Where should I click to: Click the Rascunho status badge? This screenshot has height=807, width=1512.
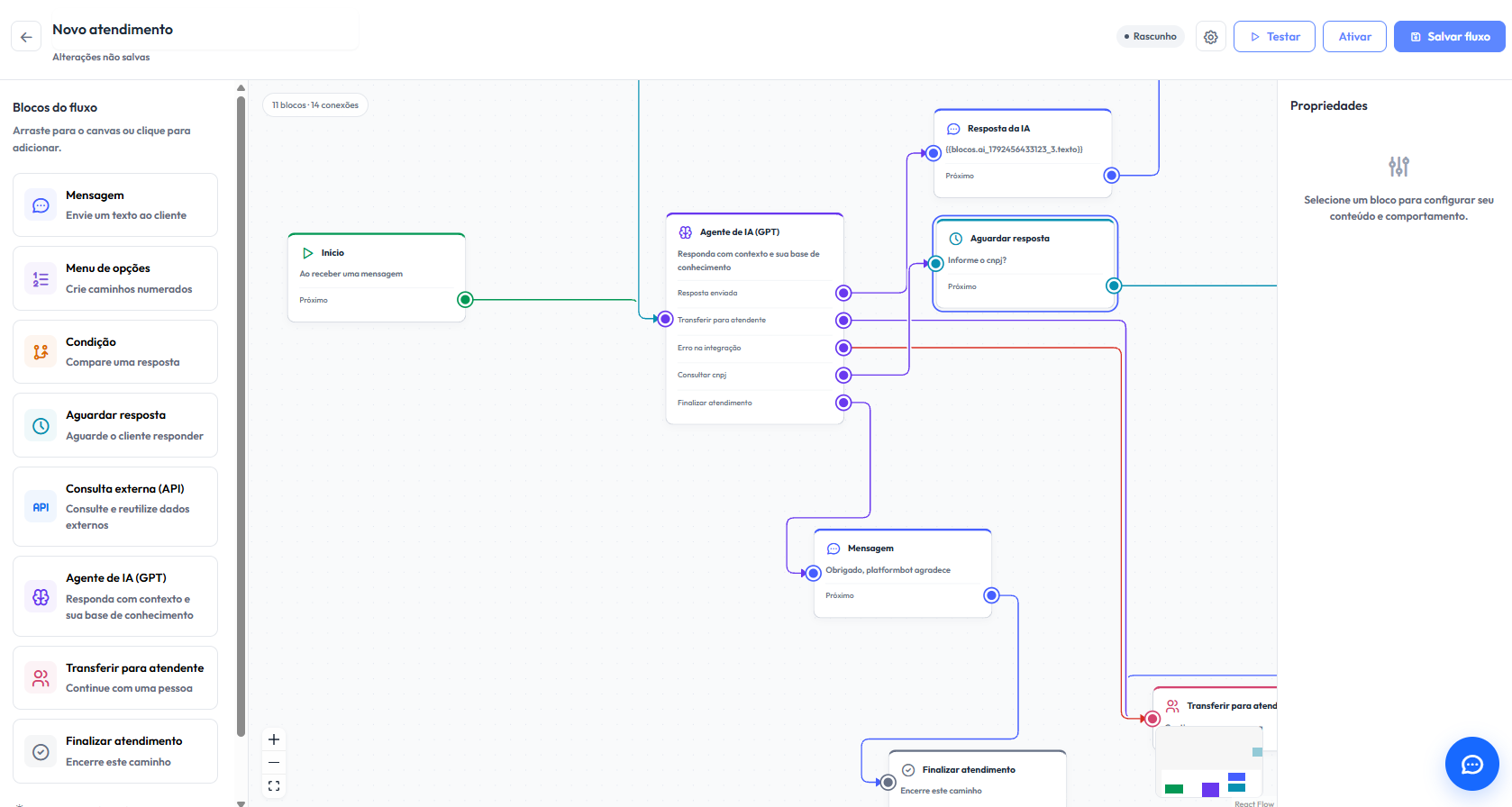1151,37
